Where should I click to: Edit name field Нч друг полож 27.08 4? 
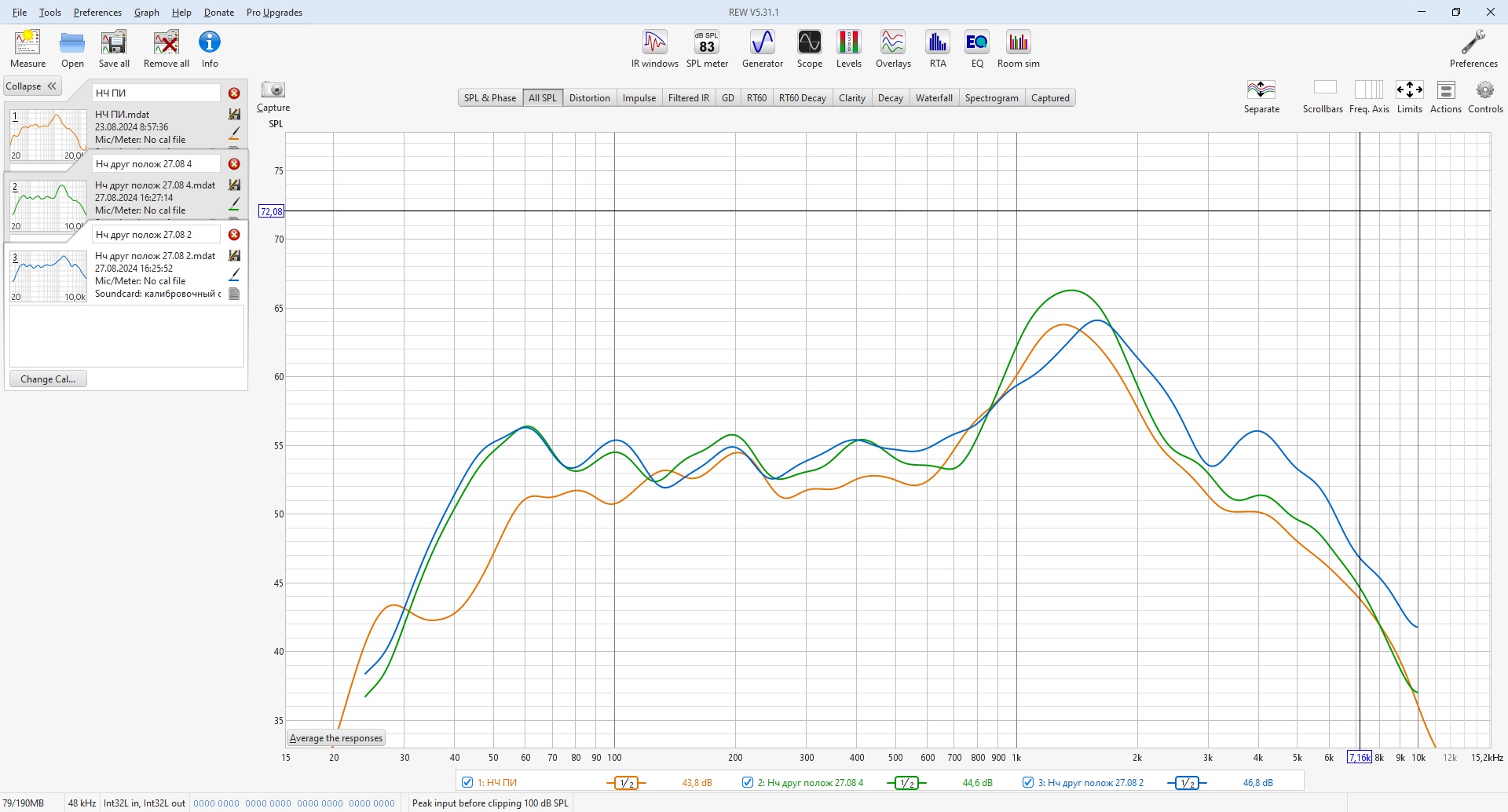coord(156,164)
